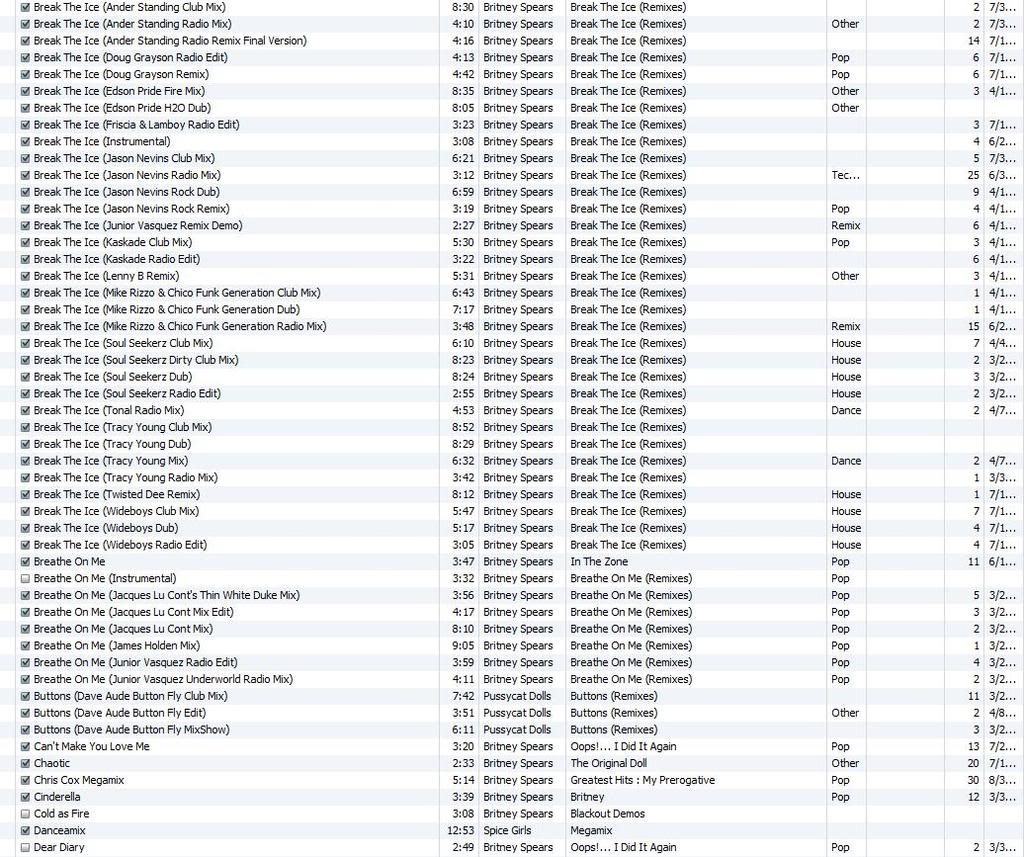Check the Breathe On Me (Instrumental) checkbox
The height and width of the screenshot is (857, 1024).
pos(25,579)
